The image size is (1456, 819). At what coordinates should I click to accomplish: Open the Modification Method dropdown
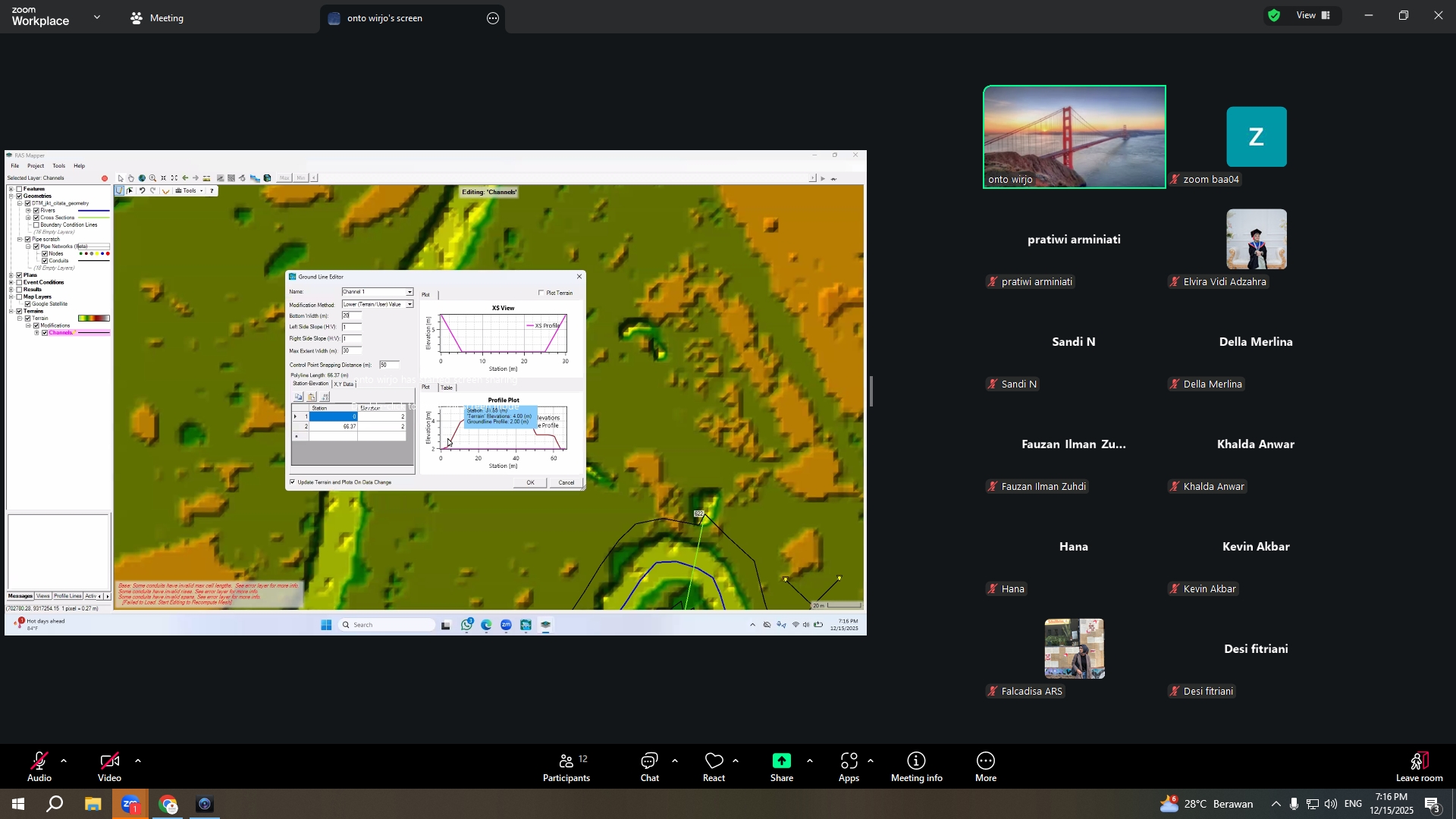tap(409, 304)
